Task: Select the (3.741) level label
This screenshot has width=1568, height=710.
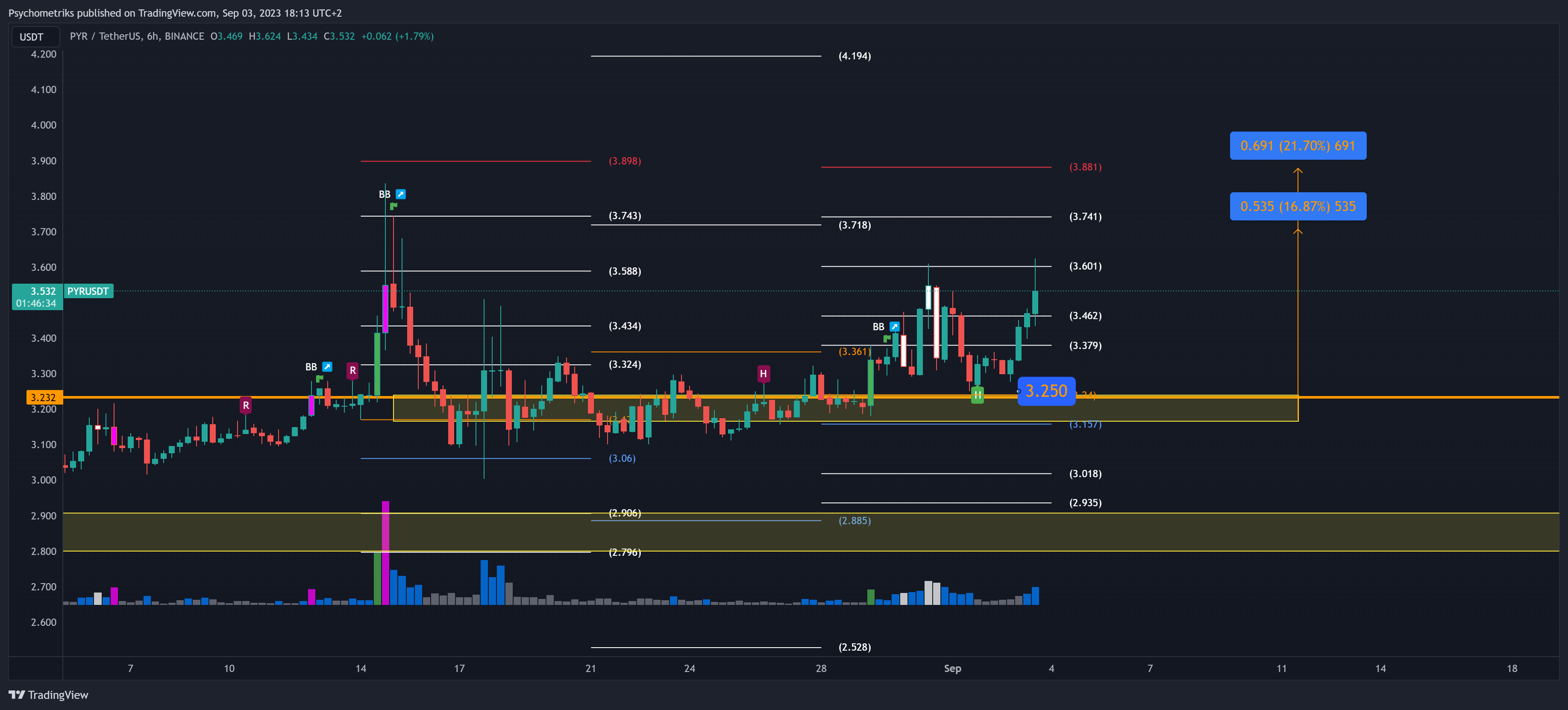Action: point(1085,217)
